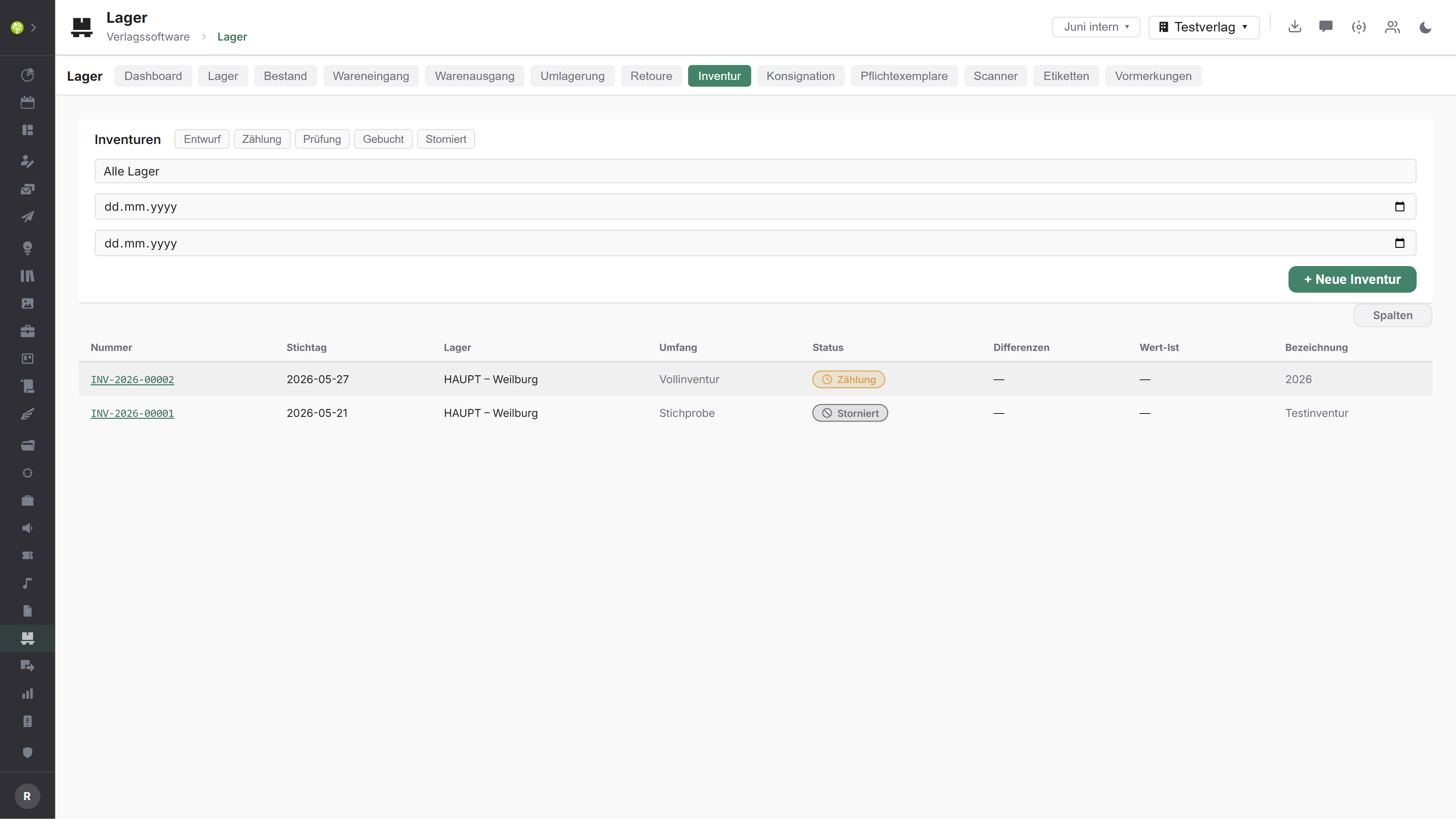Switch to the Wareneingang tab
Image resolution: width=1456 pixels, height=819 pixels.
coord(371,76)
